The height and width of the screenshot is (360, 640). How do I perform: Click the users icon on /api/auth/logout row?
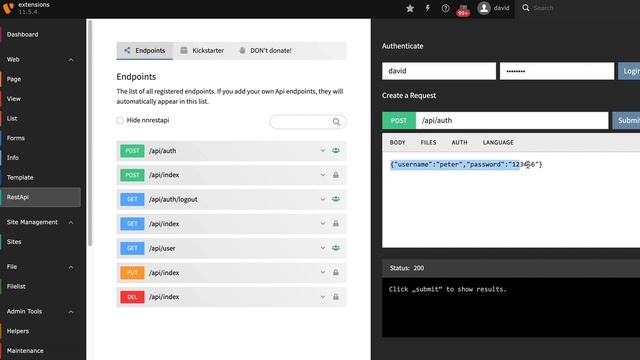click(x=336, y=199)
